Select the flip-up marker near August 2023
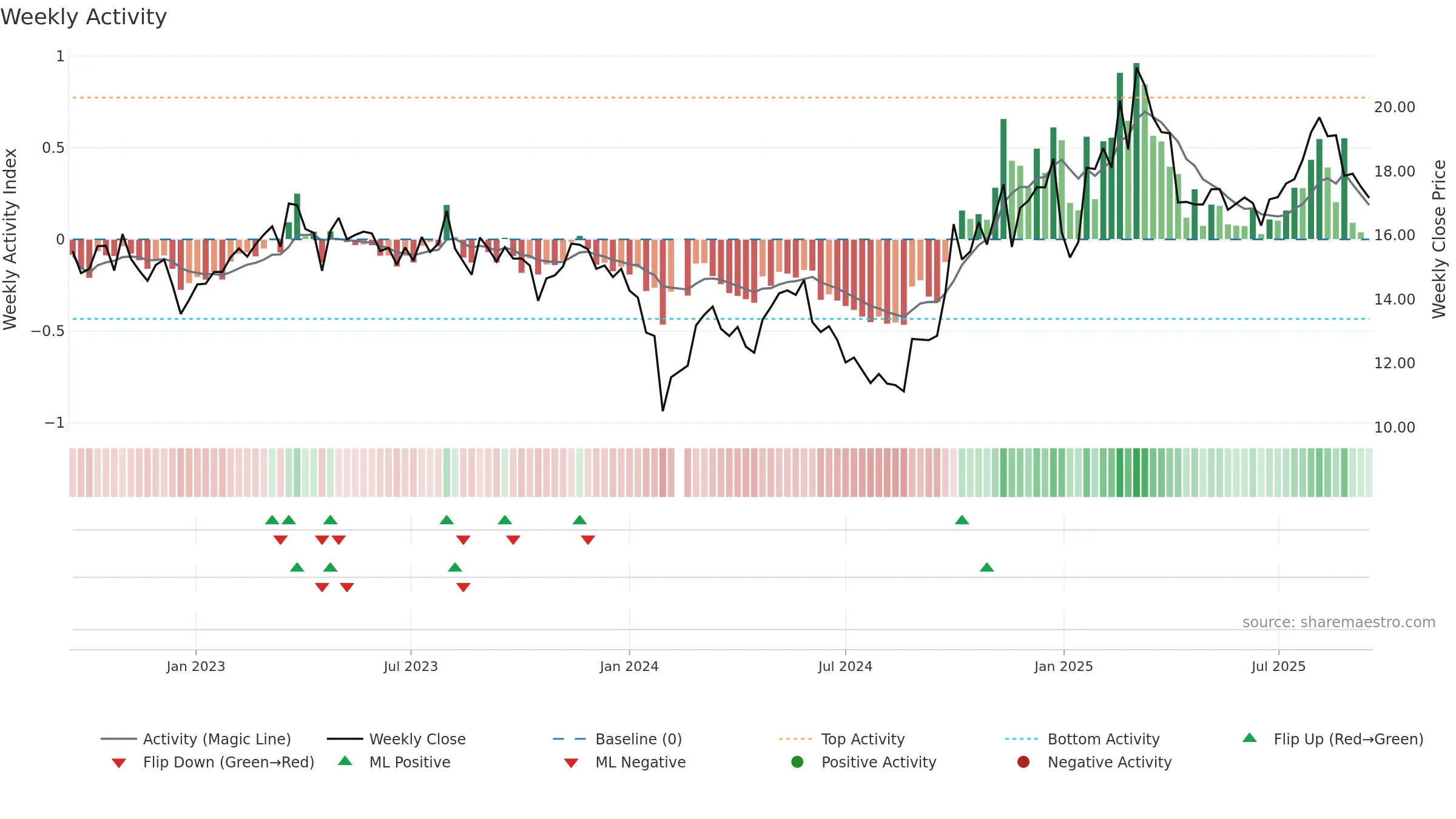The height and width of the screenshot is (819, 1456). 447,520
